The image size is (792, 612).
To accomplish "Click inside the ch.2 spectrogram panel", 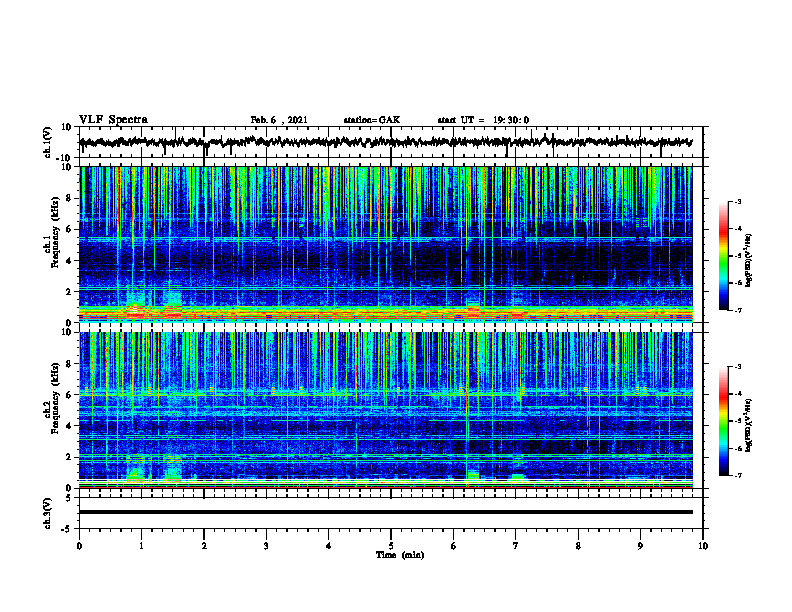I will (385, 410).
